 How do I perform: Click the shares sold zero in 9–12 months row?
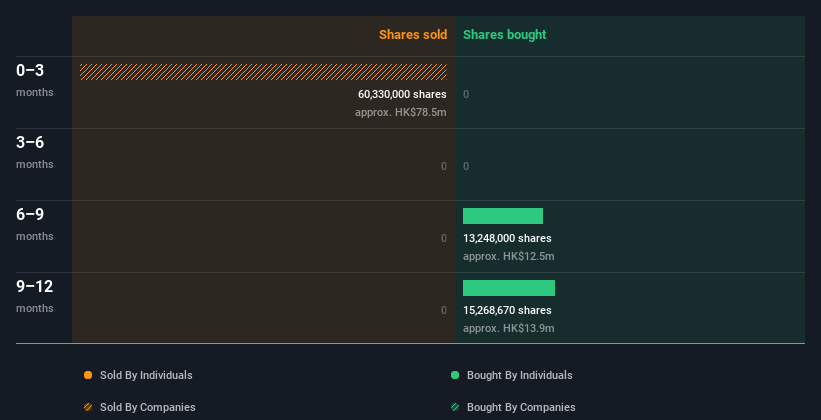click(444, 311)
